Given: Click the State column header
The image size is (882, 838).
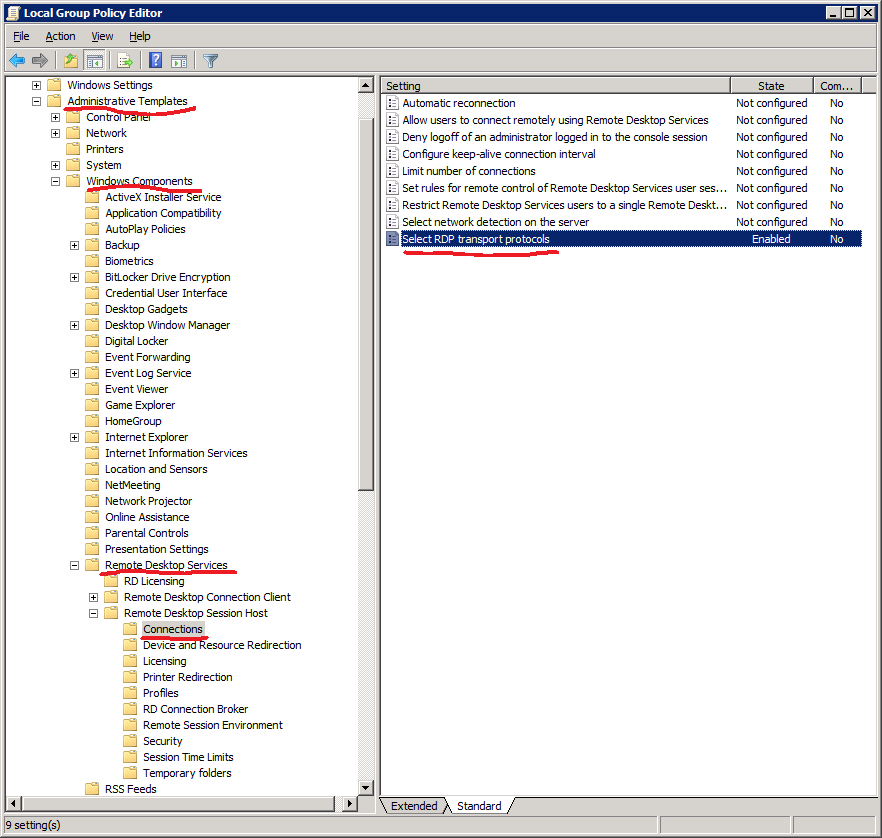Looking at the screenshot, I should [770, 85].
